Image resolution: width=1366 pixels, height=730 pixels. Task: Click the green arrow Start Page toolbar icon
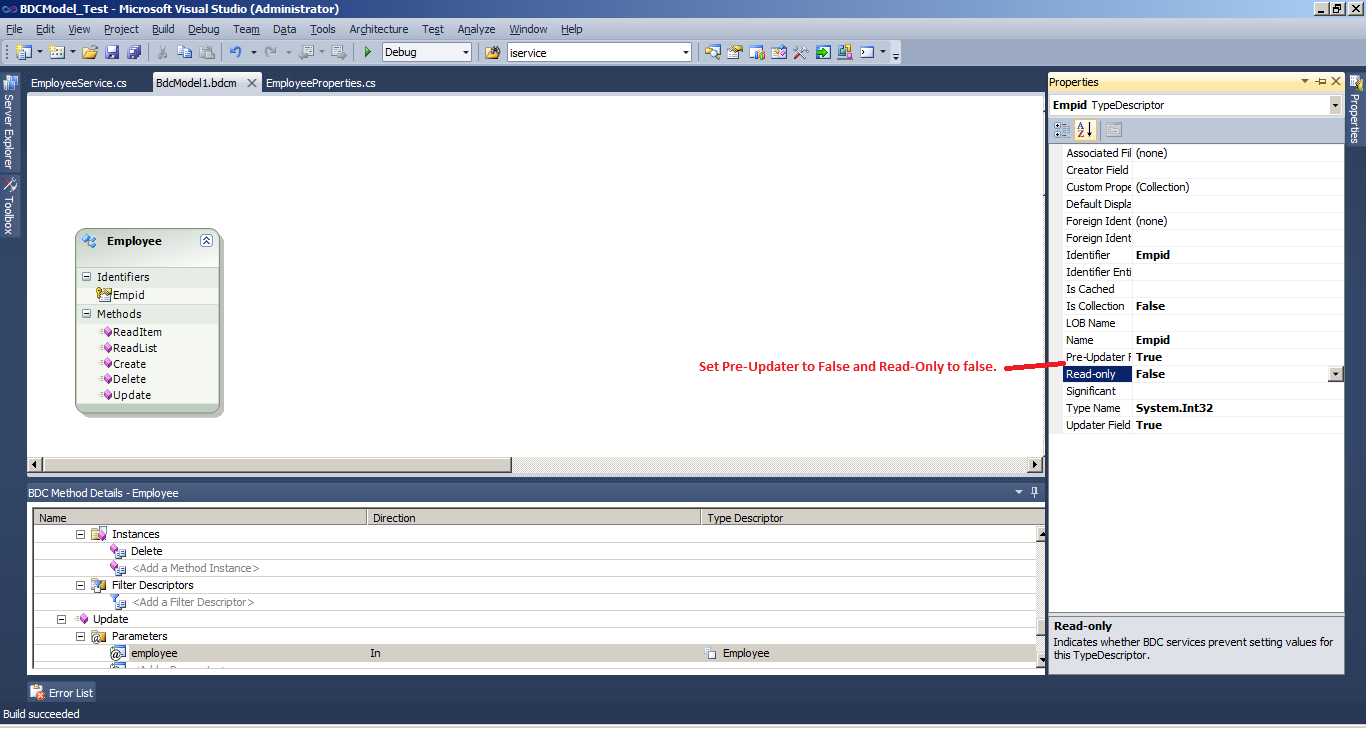click(x=823, y=52)
